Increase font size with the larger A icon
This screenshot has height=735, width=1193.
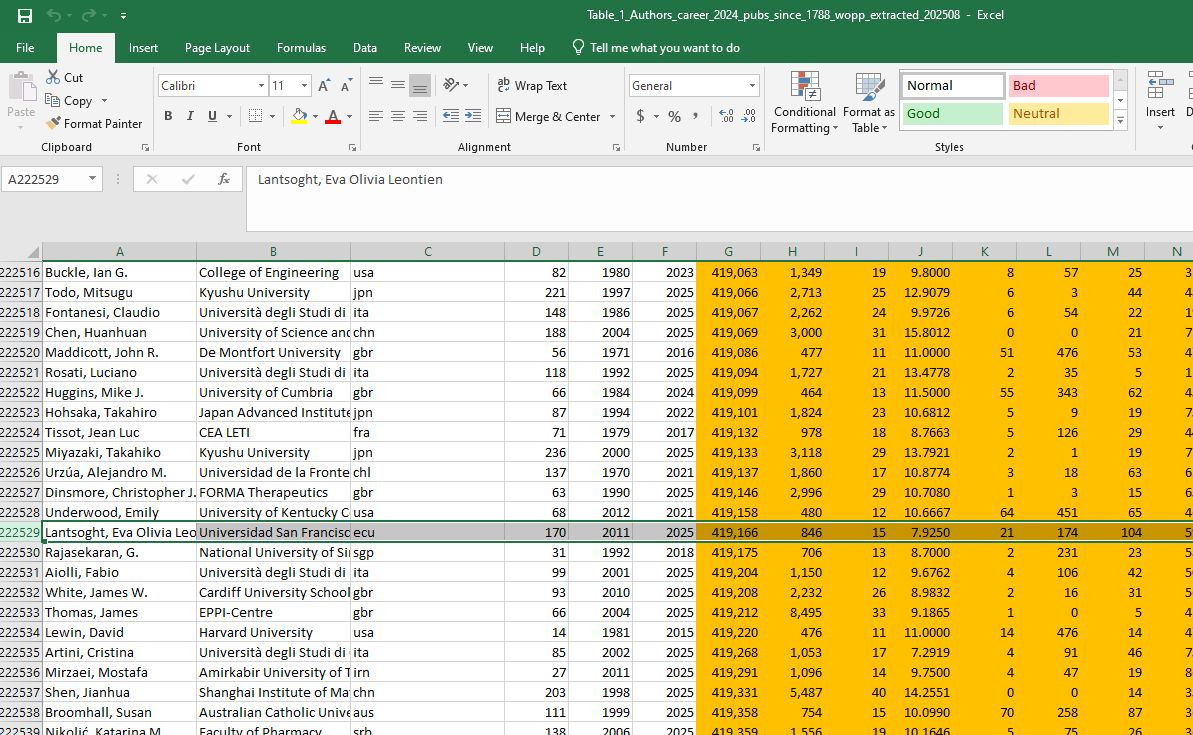point(324,86)
